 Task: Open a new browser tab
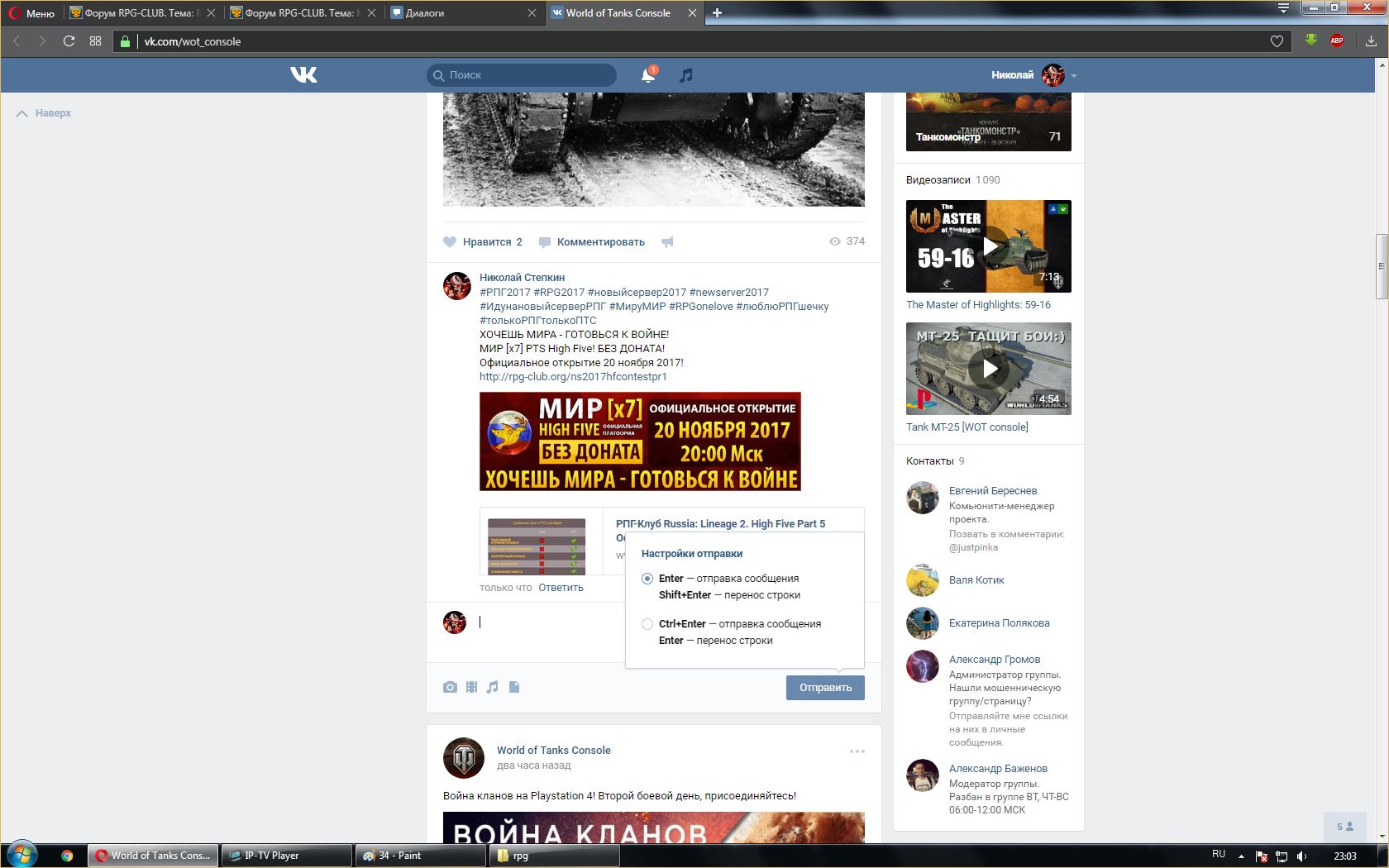coord(718,12)
